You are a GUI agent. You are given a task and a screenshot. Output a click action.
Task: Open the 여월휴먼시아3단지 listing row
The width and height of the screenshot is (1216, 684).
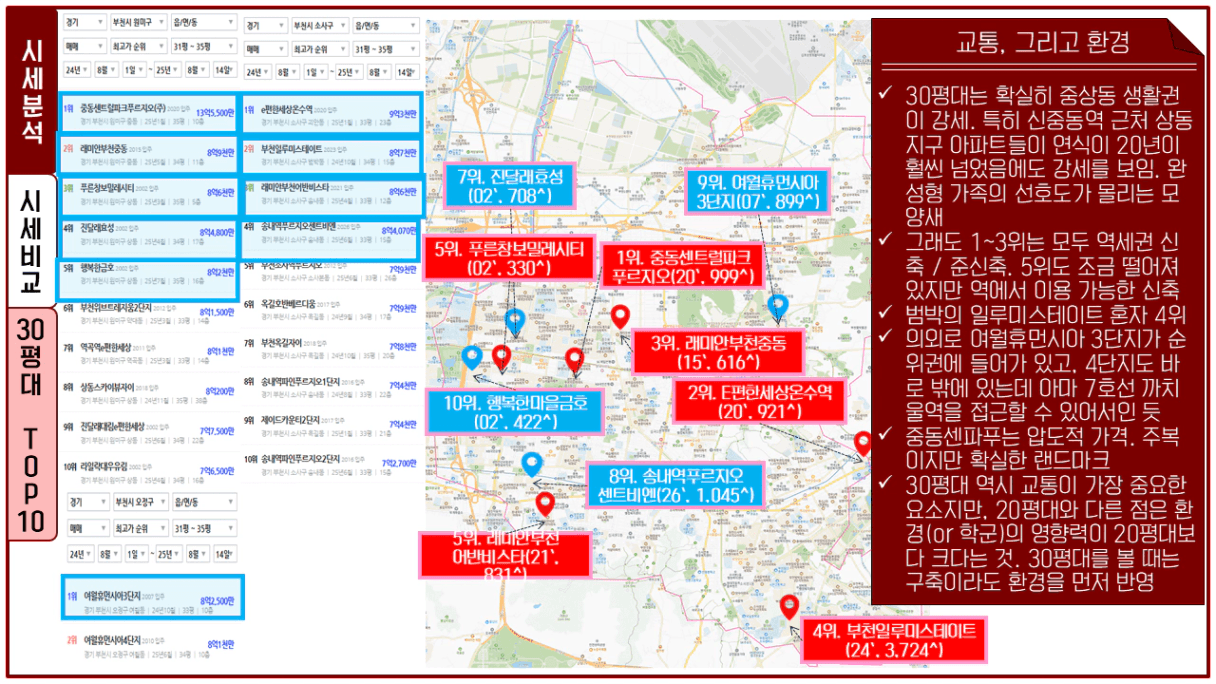click(152, 599)
